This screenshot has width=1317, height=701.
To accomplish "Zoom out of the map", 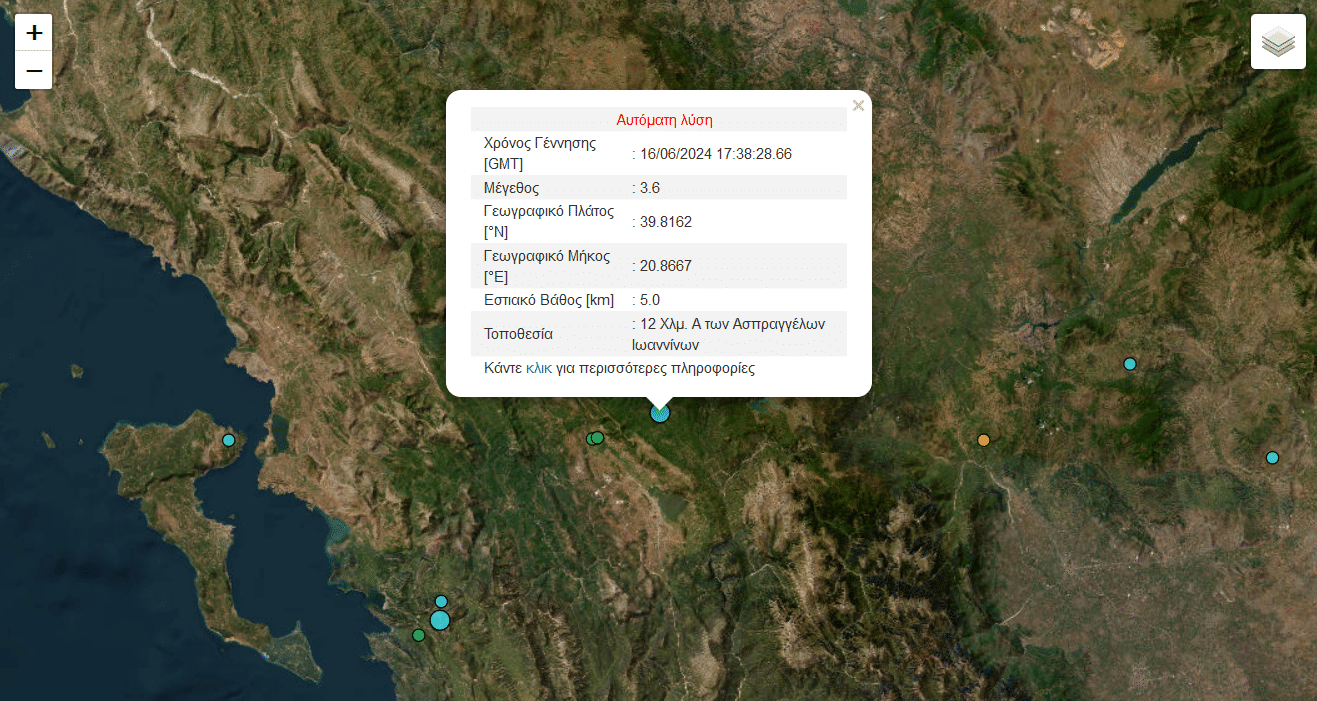I will click(x=34, y=71).
